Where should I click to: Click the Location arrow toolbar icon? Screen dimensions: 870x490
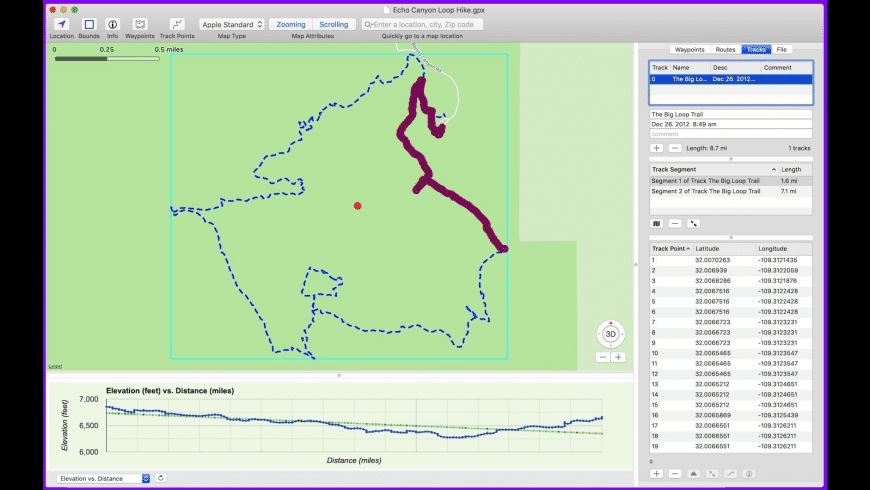pyautogui.click(x=61, y=24)
